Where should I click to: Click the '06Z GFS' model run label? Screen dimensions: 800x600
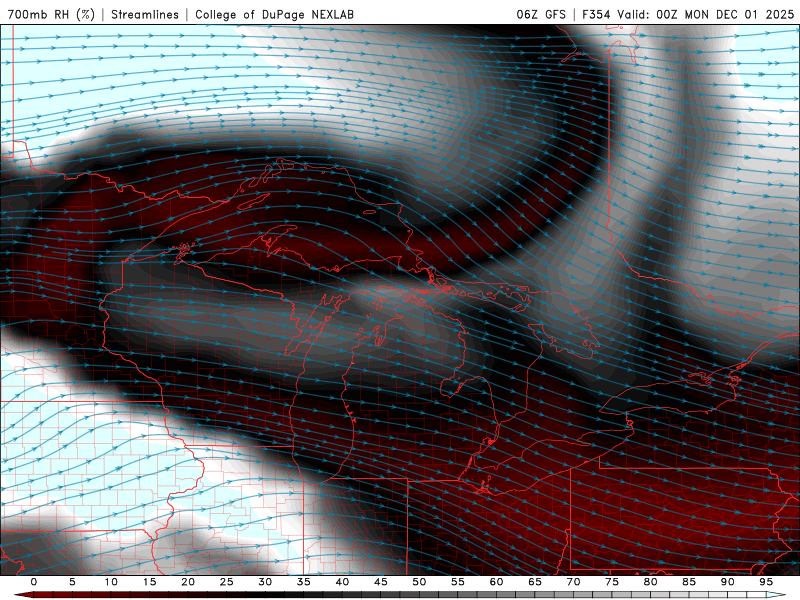(x=541, y=14)
